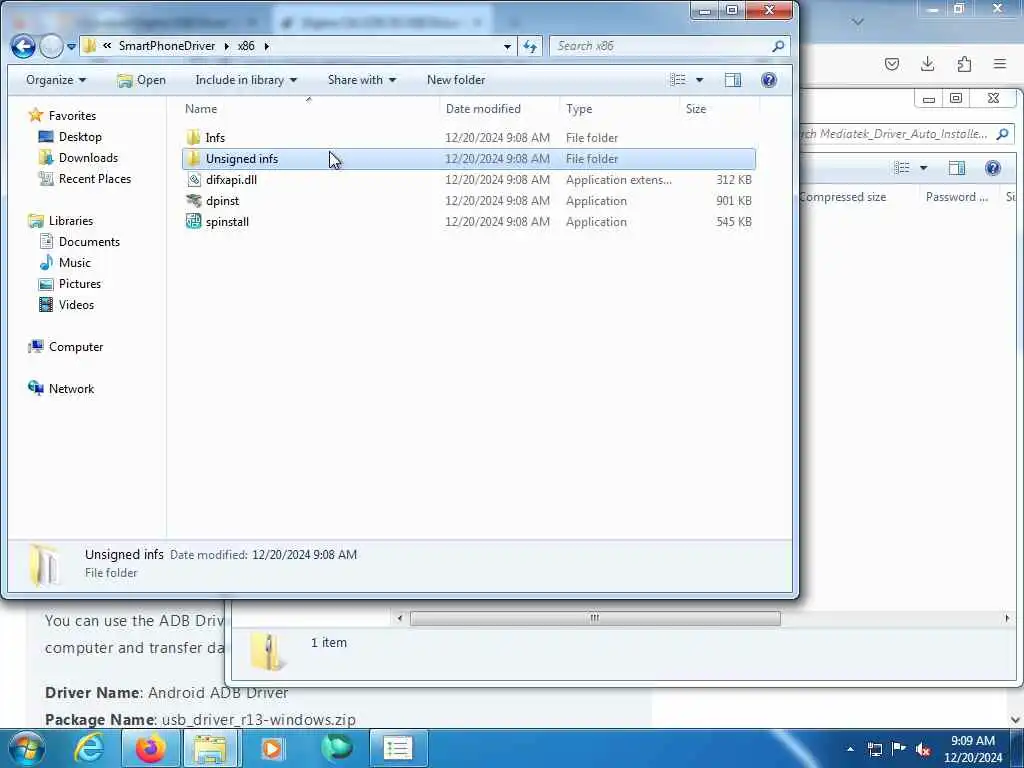Open Documents library
The width and height of the screenshot is (1024, 768).
click(x=89, y=242)
